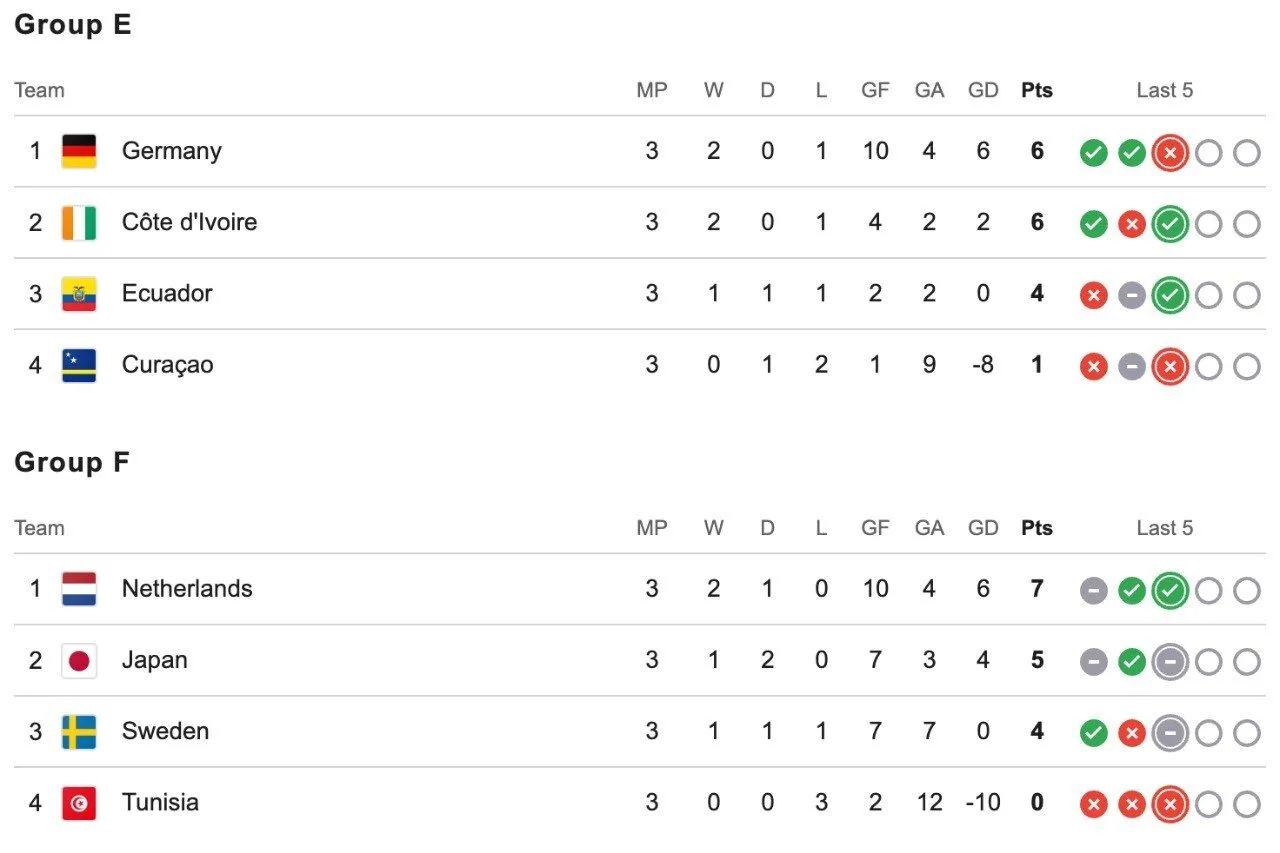This screenshot has width=1280, height=853.
Task: Click the Group F heading
Action: (72, 462)
